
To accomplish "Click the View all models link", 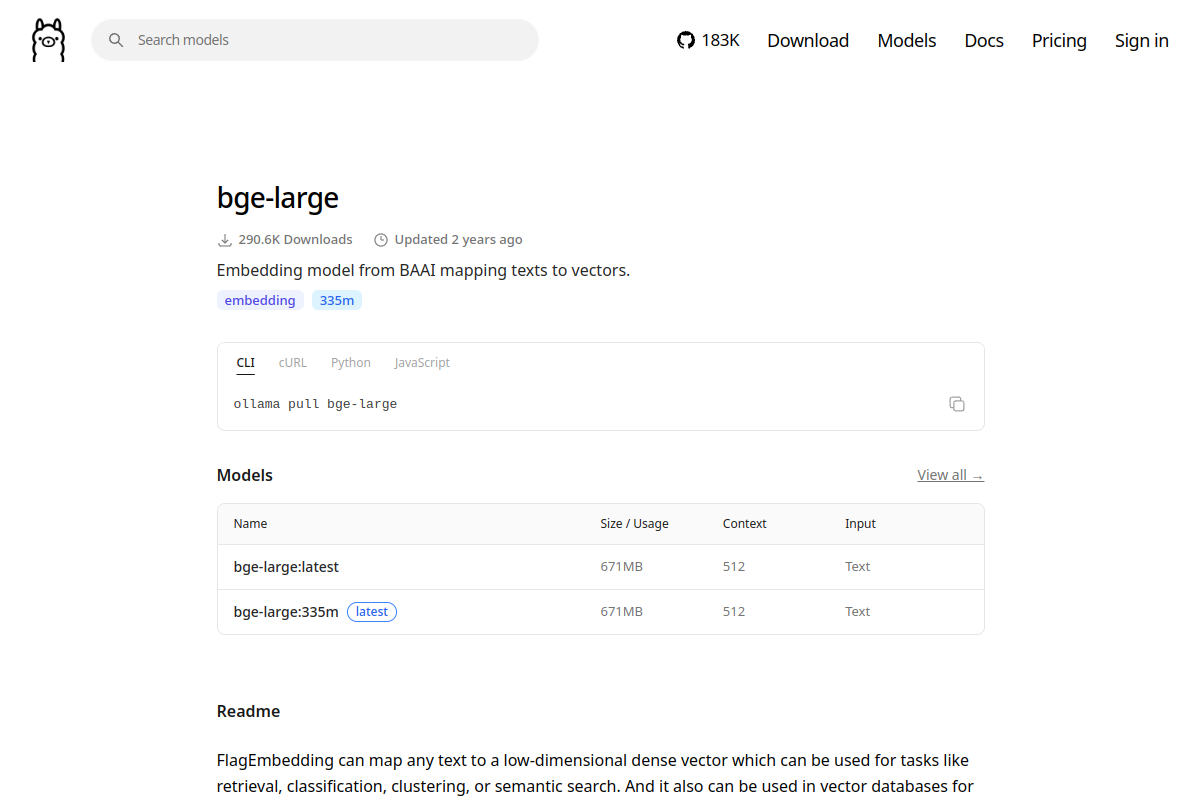I will point(950,475).
